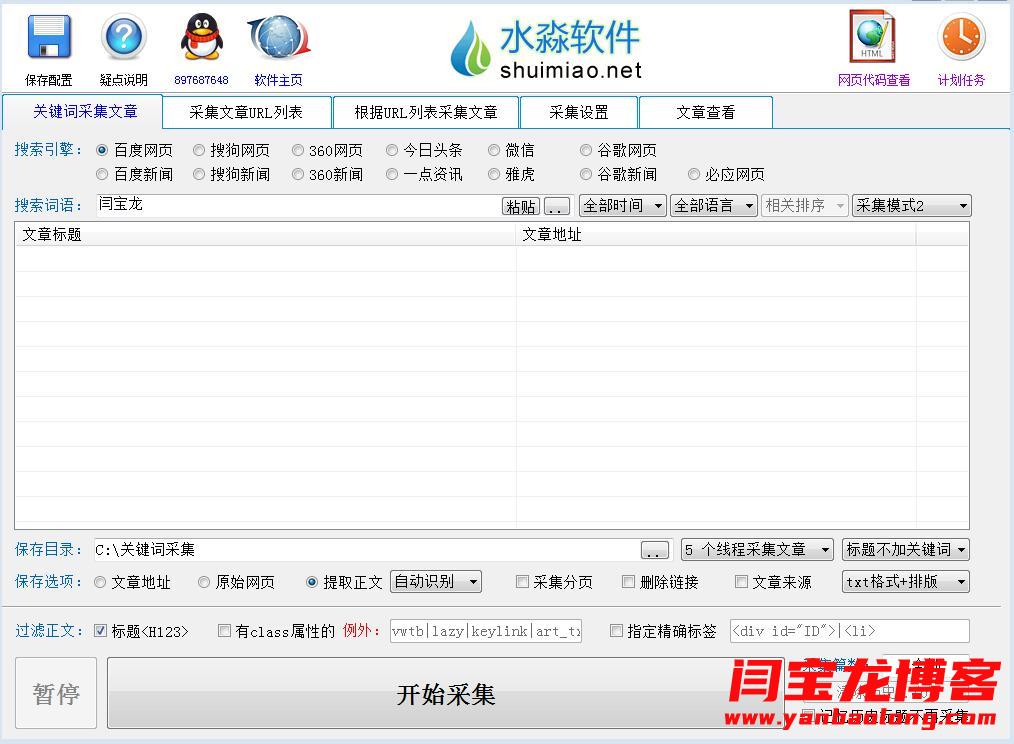Switch to the 采集设置 settings tab
This screenshot has height=744, width=1014.
(x=578, y=111)
